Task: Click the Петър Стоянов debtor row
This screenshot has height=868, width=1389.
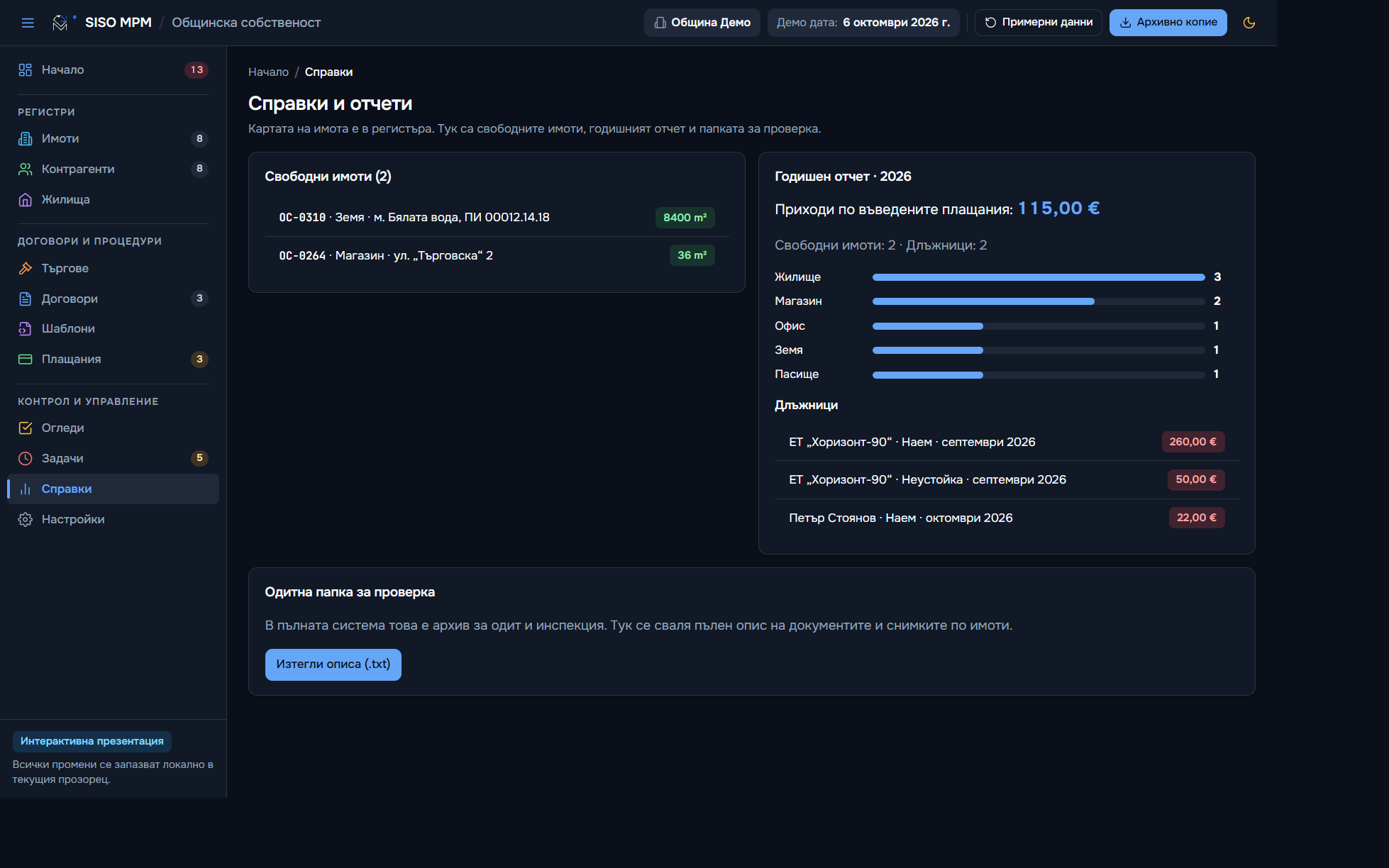Action: click(1007, 518)
